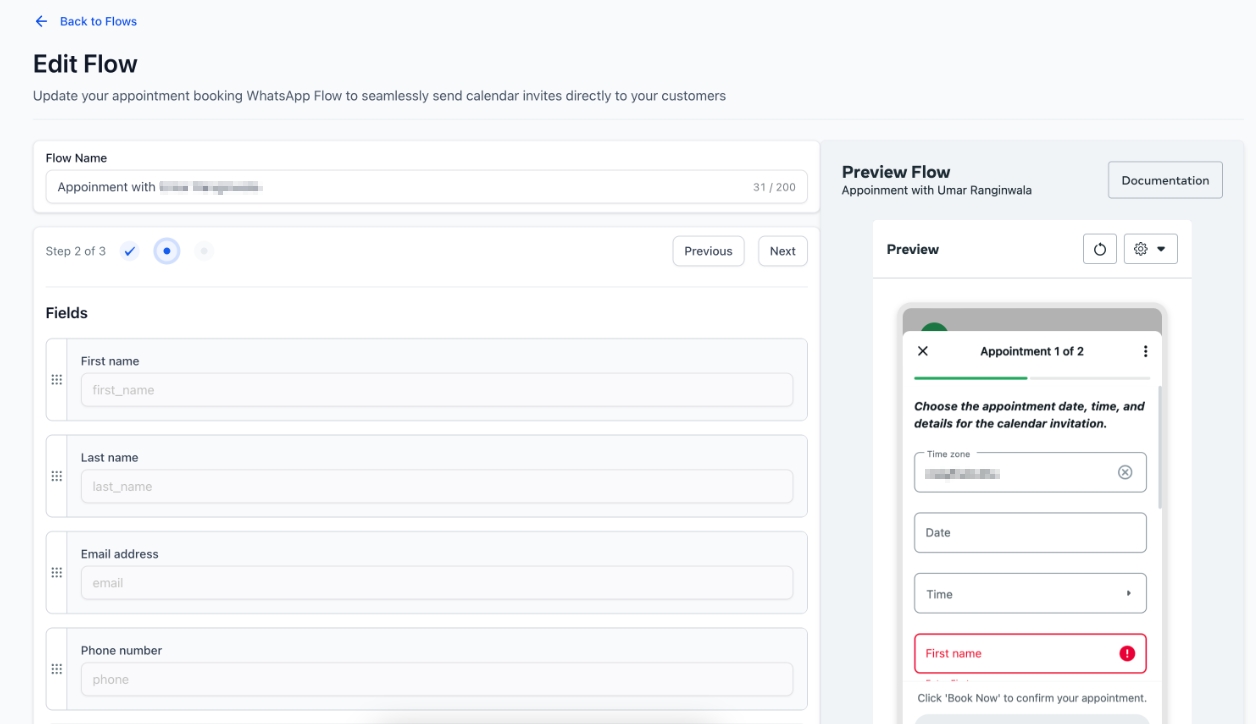Click the refresh preview icon button

pyautogui.click(x=1100, y=249)
